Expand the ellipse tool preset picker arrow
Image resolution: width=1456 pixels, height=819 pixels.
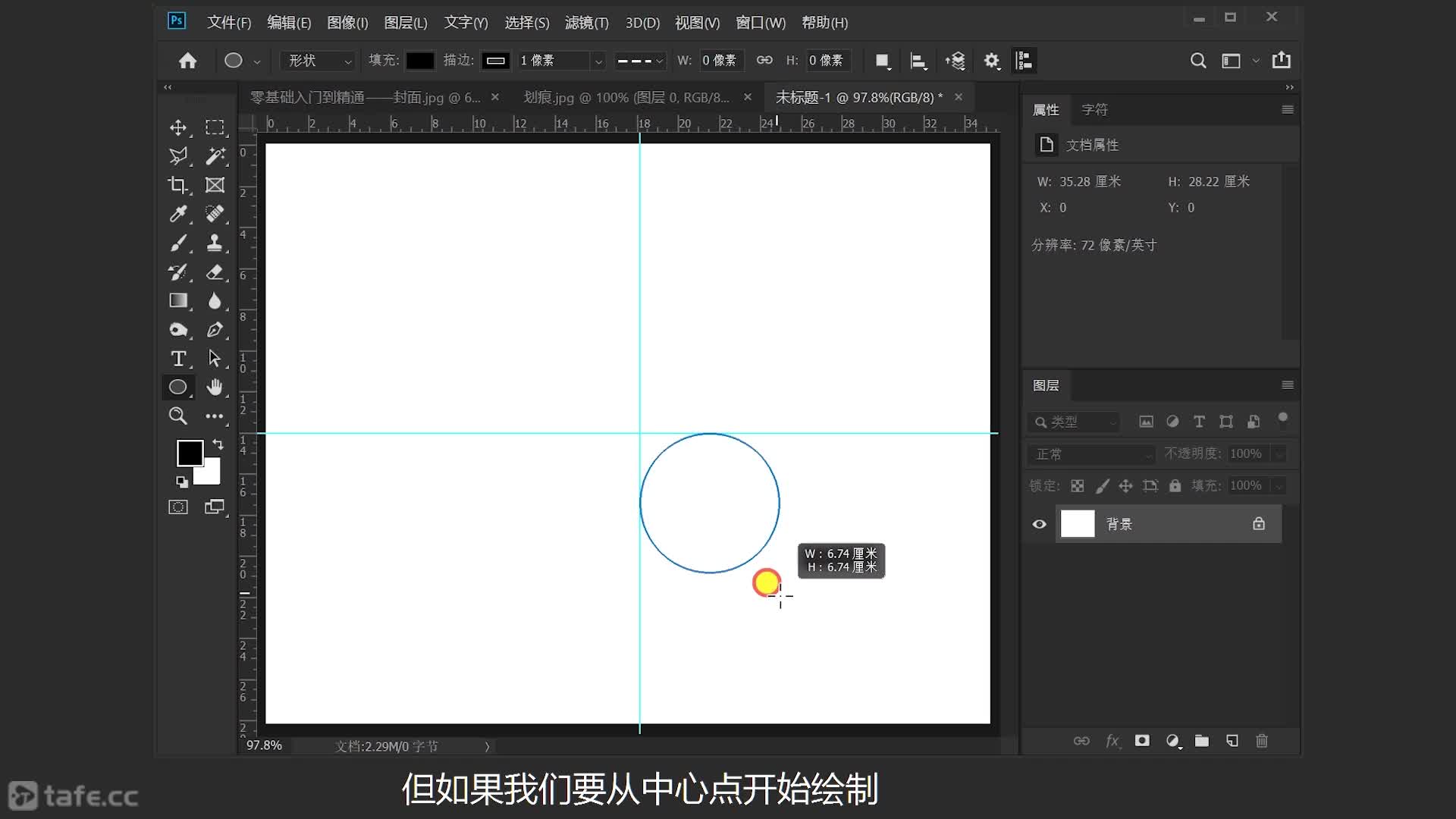257,61
